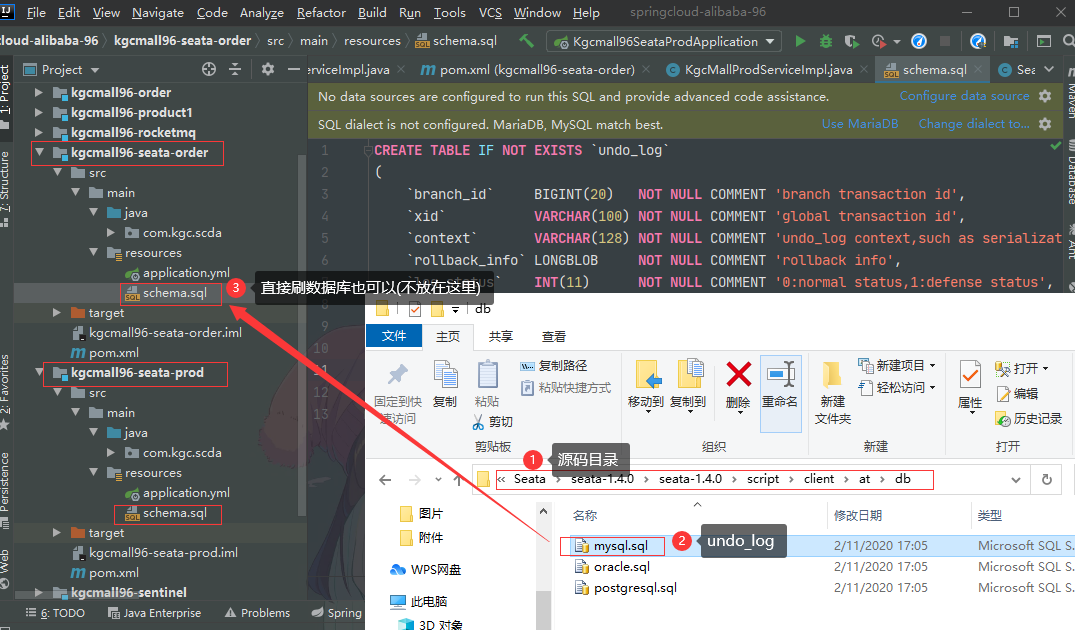This screenshot has height=630, width=1075.
Task: Click the New folder (新建文件夹) icon
Action: (832, 374)
